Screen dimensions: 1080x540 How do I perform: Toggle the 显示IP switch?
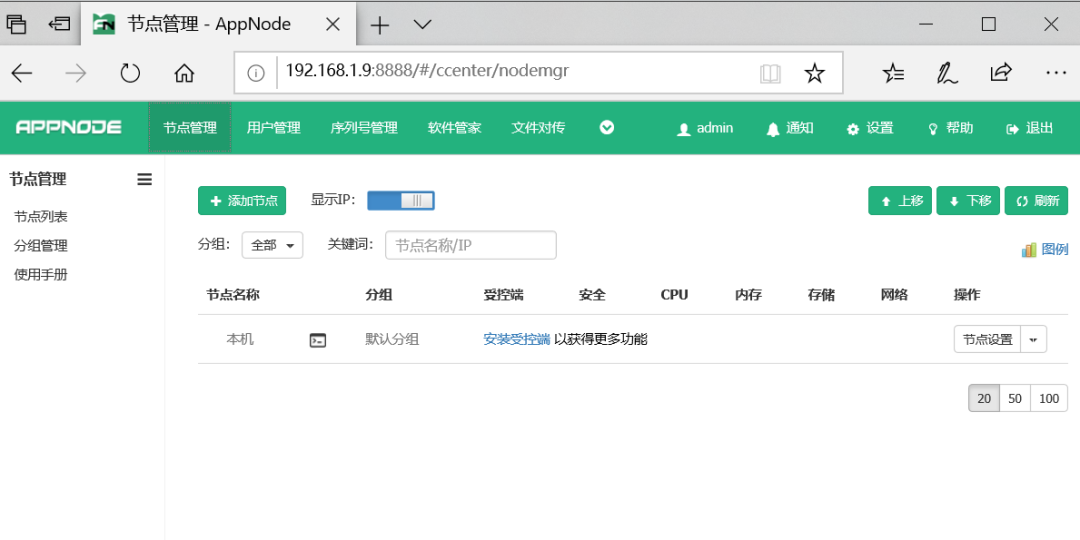401,200
